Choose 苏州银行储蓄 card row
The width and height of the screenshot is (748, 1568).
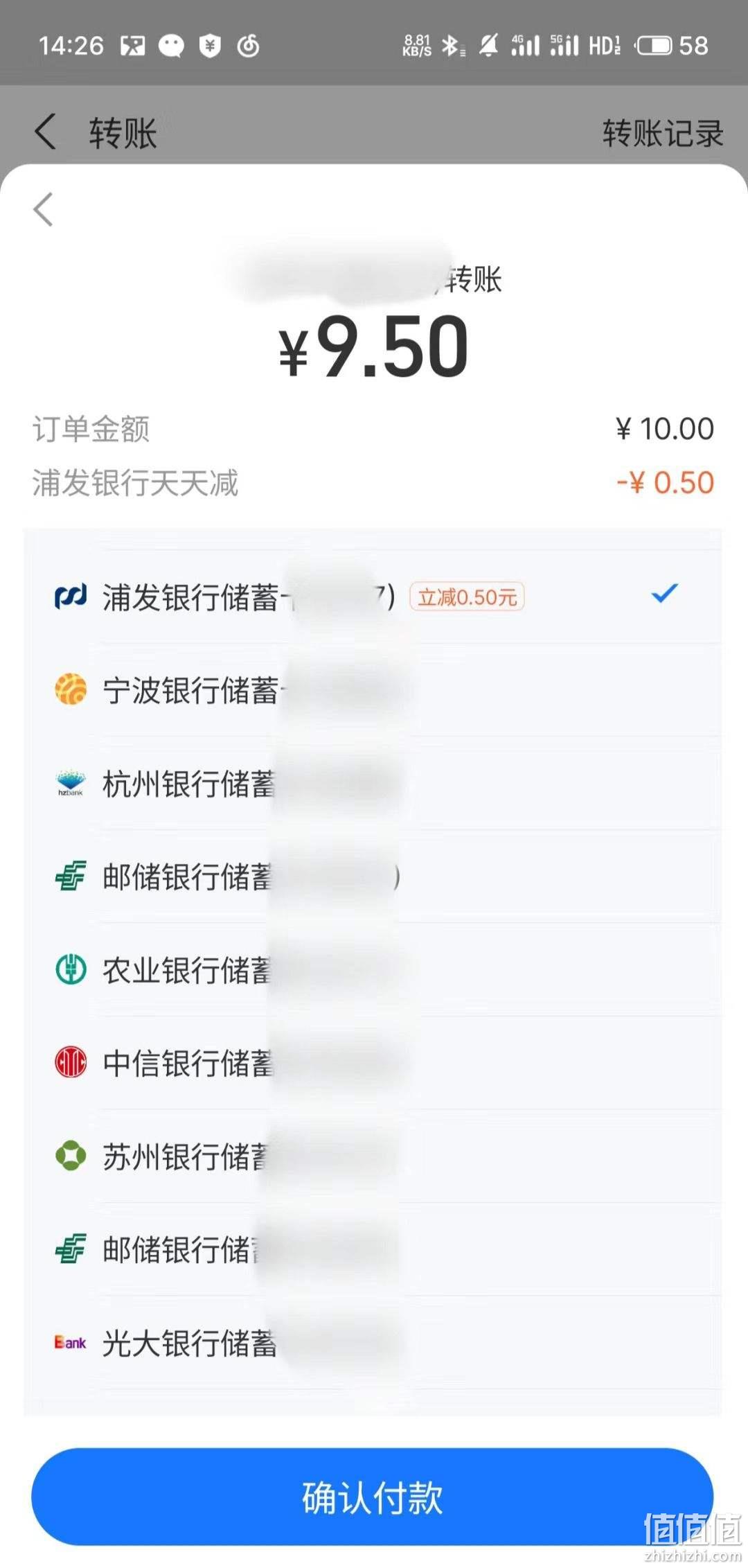373,1156
